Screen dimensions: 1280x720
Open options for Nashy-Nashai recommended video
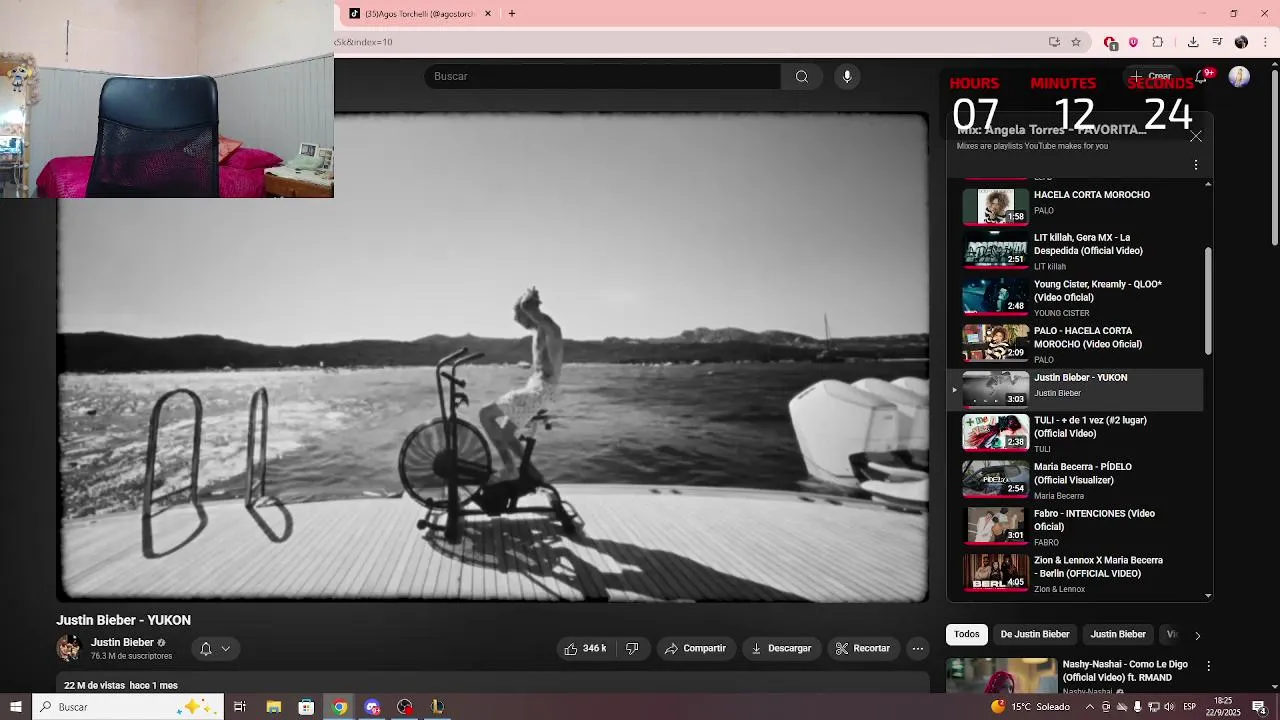tap(1208, 666)
